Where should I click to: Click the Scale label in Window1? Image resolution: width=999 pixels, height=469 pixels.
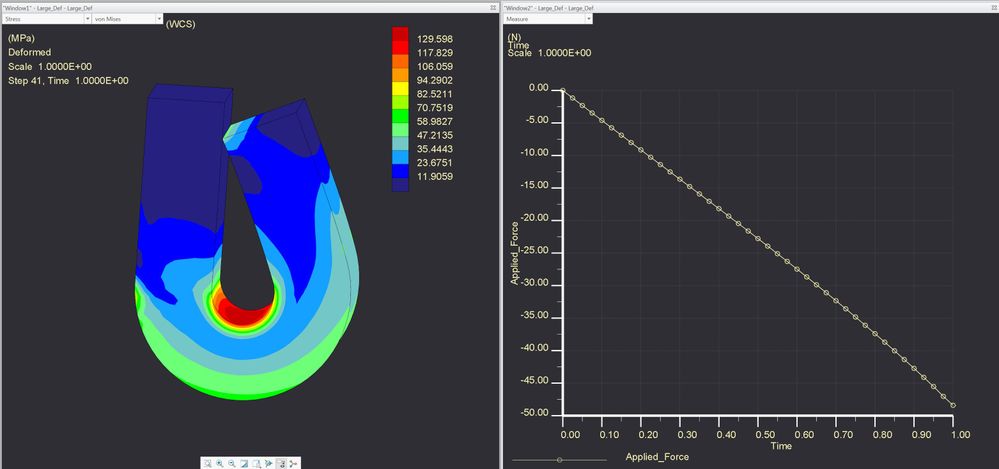[x=50, y=67]
